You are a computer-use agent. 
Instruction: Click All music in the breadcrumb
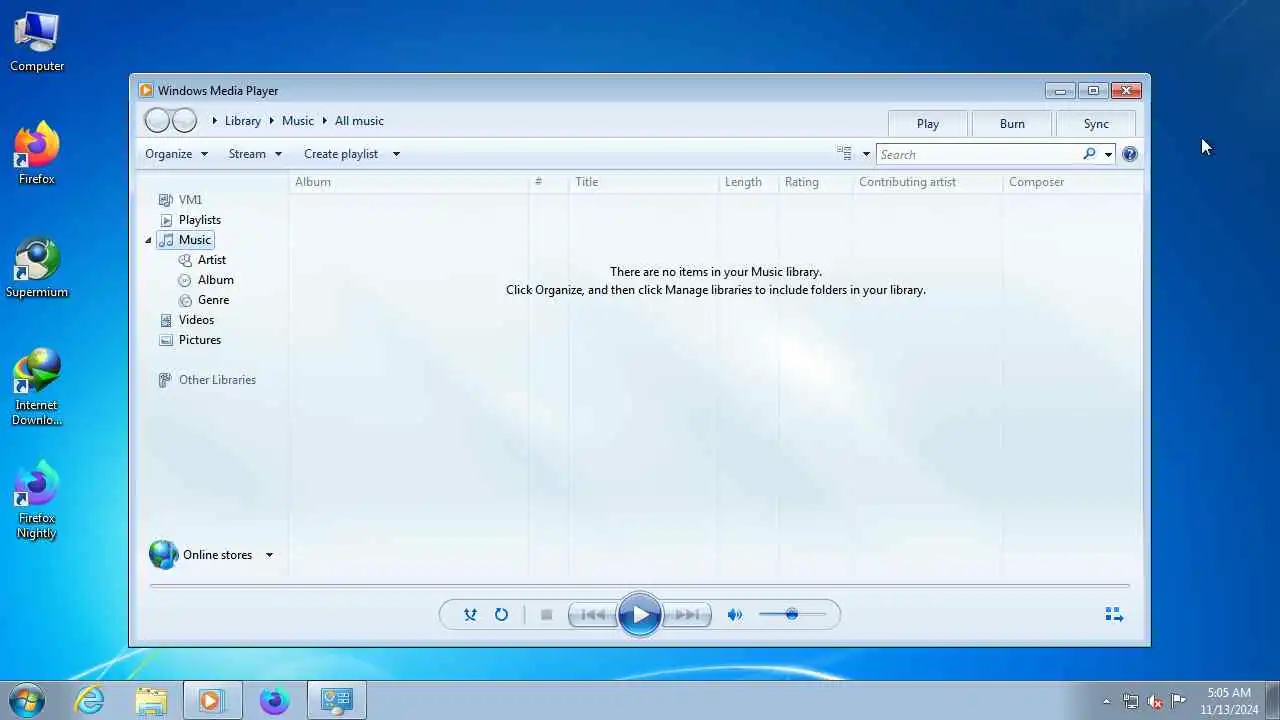pos(359,121)
